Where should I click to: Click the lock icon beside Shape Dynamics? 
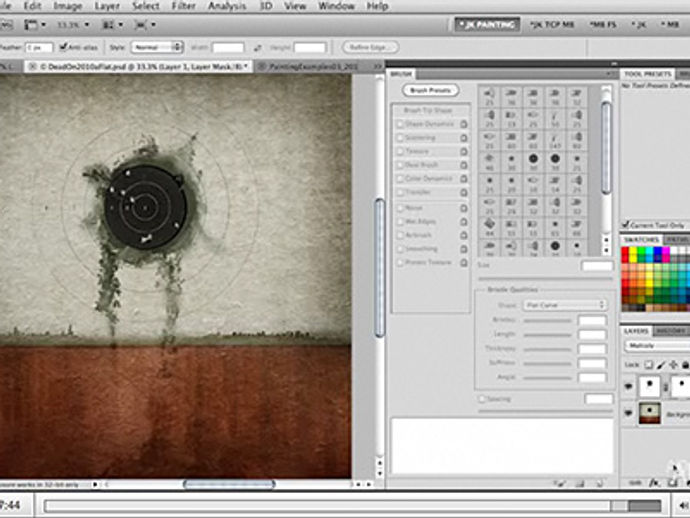pyautogui.click(x=463, y=125)
